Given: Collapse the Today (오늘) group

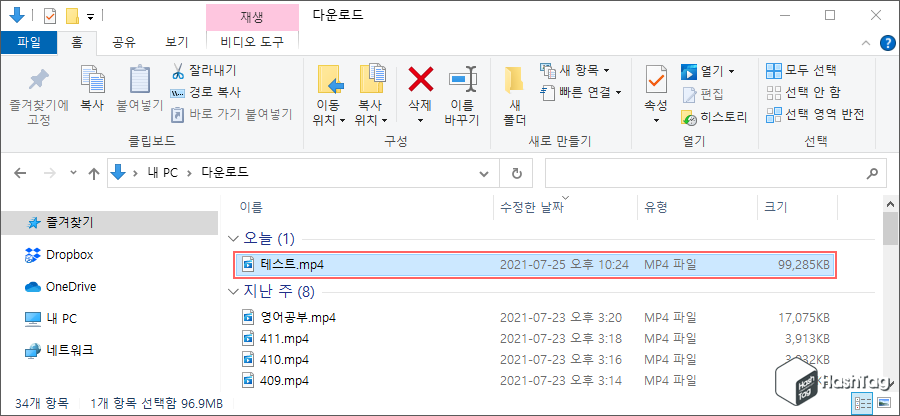Looking at the screenshot, I should (233, 238).
